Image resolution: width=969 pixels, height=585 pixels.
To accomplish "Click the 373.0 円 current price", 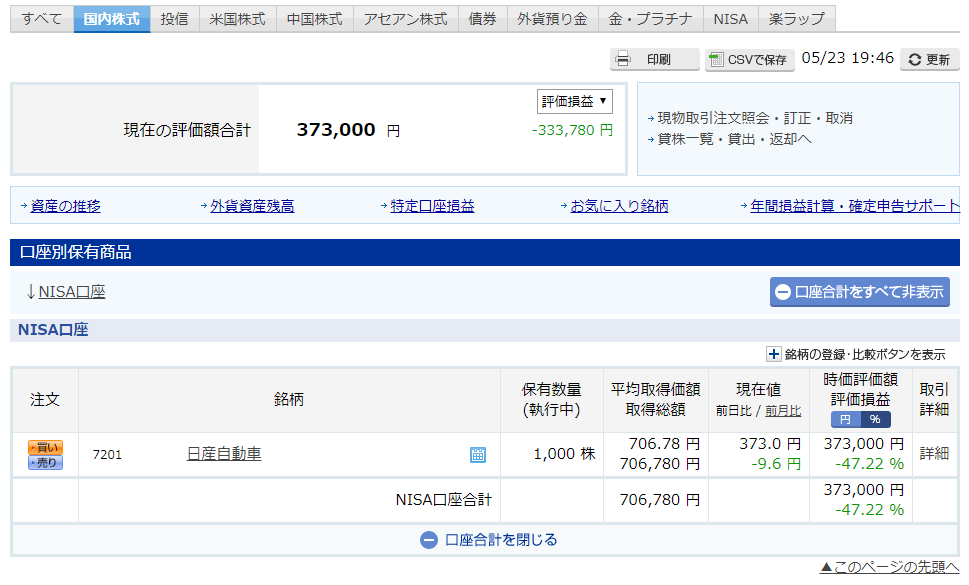I will pyautogui.click(x=770, y=444).
